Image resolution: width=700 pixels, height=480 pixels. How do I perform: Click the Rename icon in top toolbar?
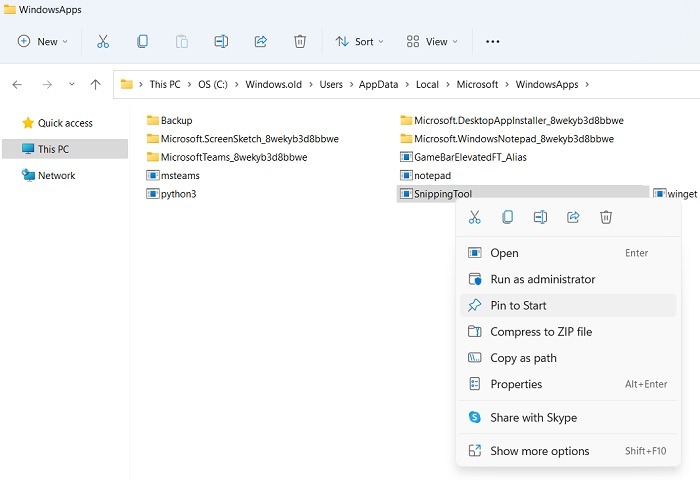(221, 42)
